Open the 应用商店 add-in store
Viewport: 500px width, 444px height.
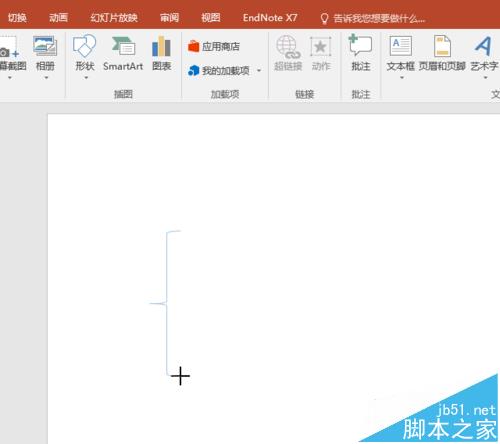click(214, 47)
